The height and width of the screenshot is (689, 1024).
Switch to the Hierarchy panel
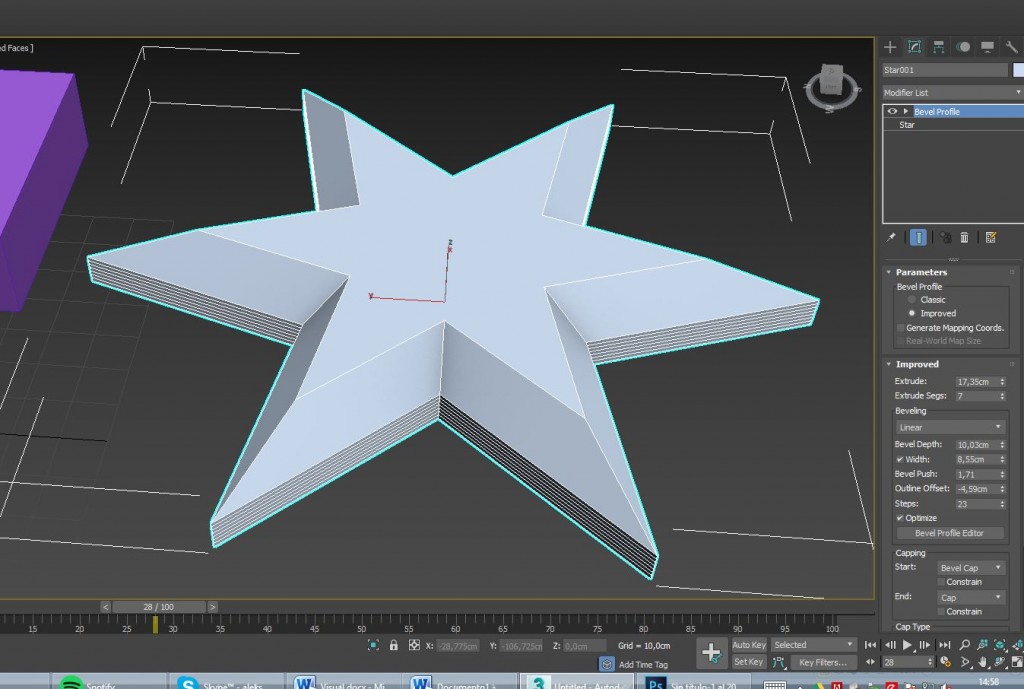click(x=937, y=46)
